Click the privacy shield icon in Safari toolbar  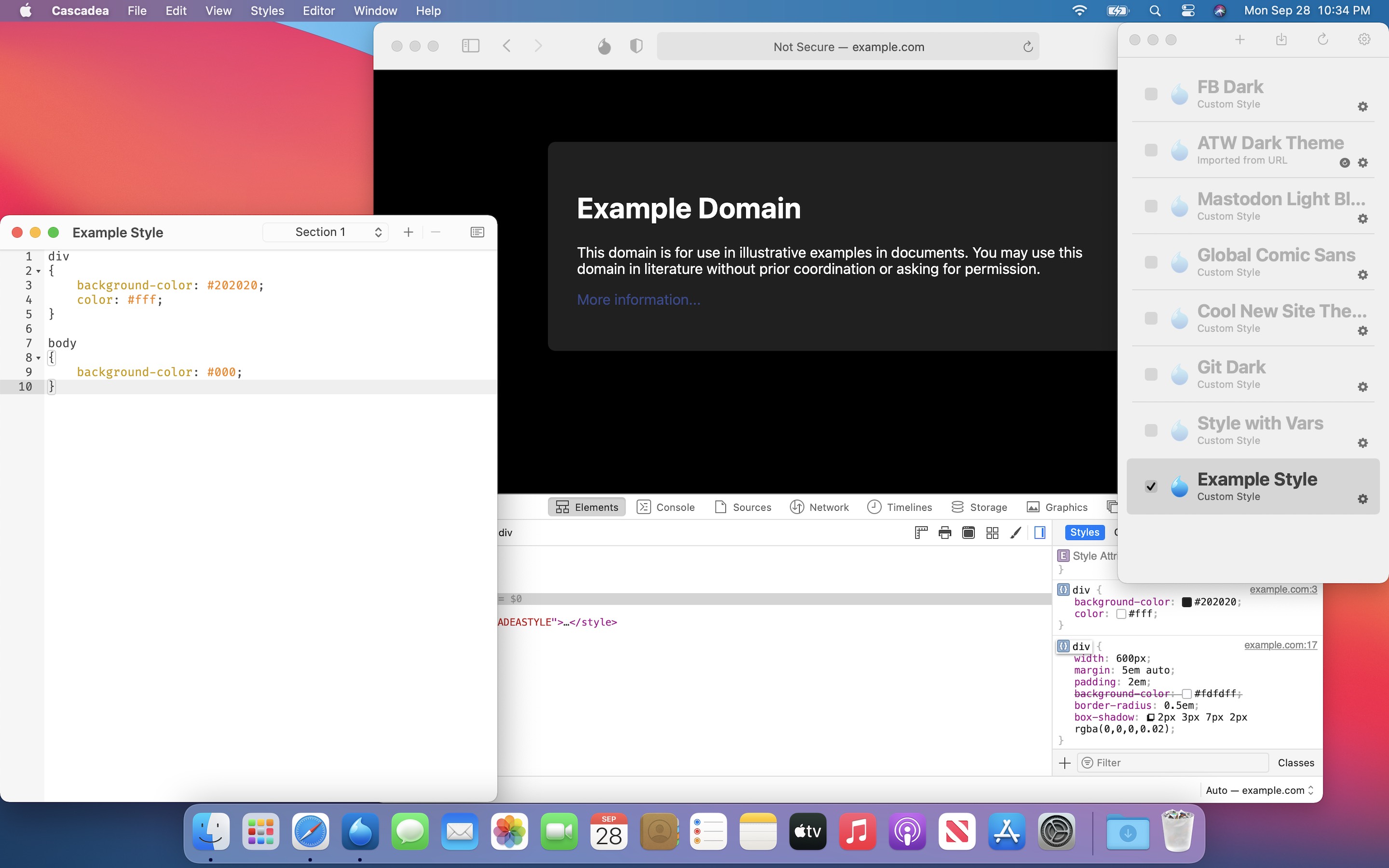[x=636, y=46]
